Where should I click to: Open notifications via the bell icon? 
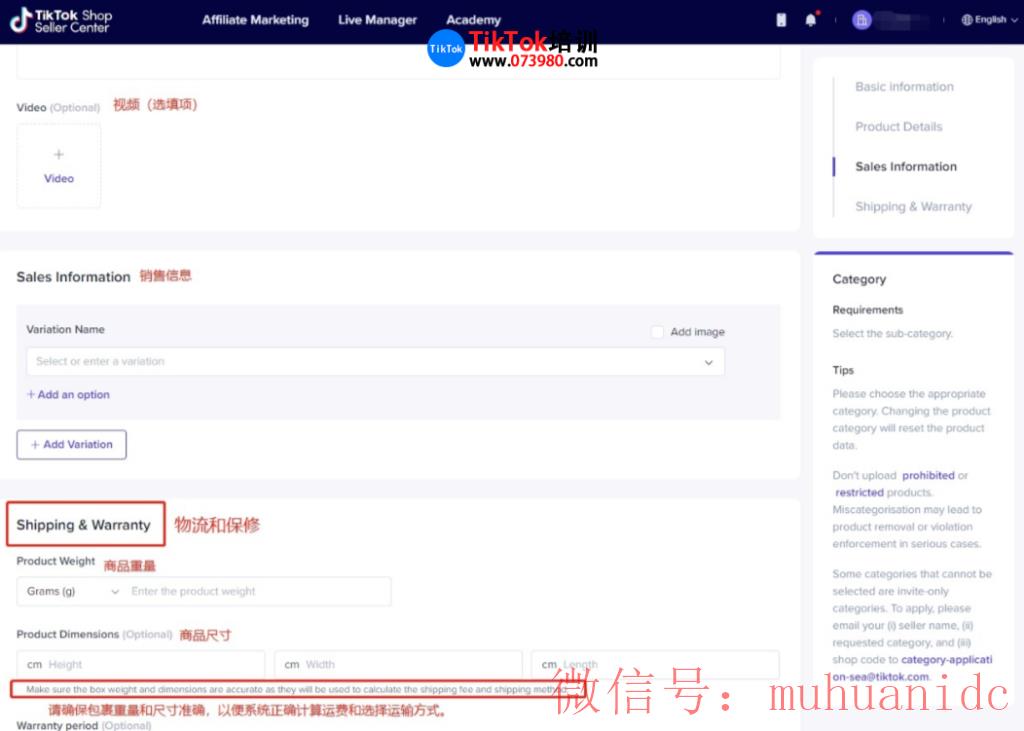pyautogui.click(x=810, y=19)
